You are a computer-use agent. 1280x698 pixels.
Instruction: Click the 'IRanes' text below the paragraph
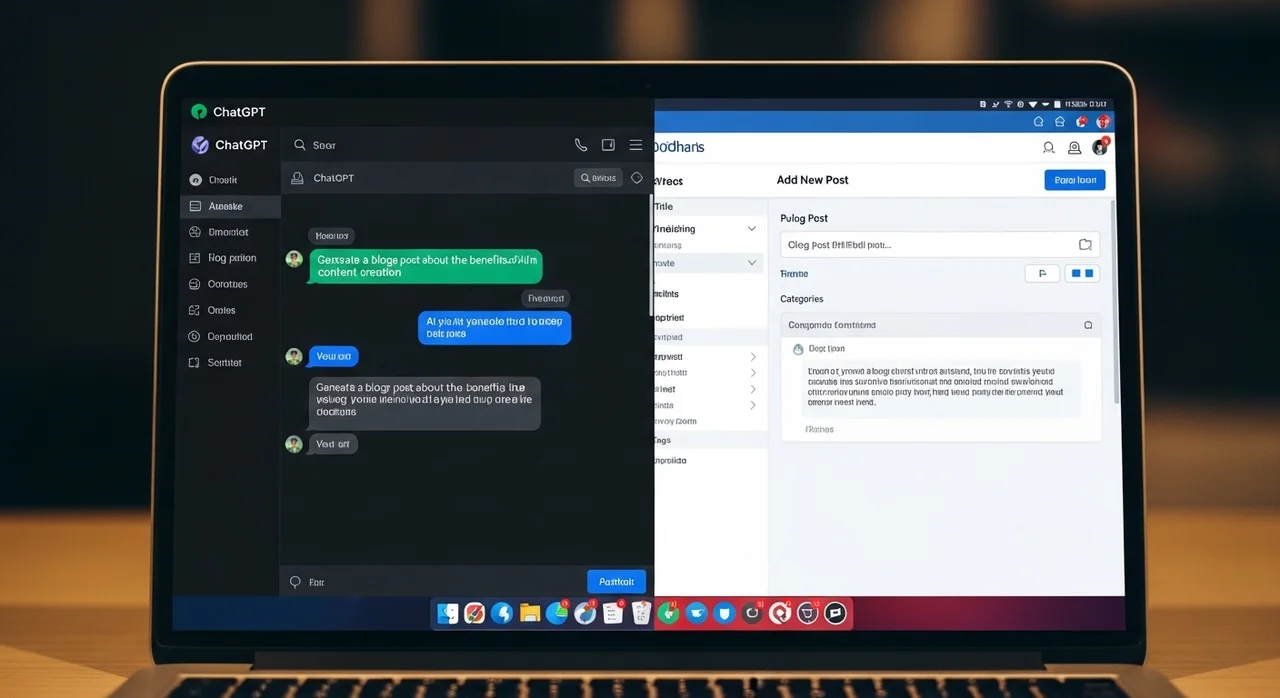click(x=820, y=429)
